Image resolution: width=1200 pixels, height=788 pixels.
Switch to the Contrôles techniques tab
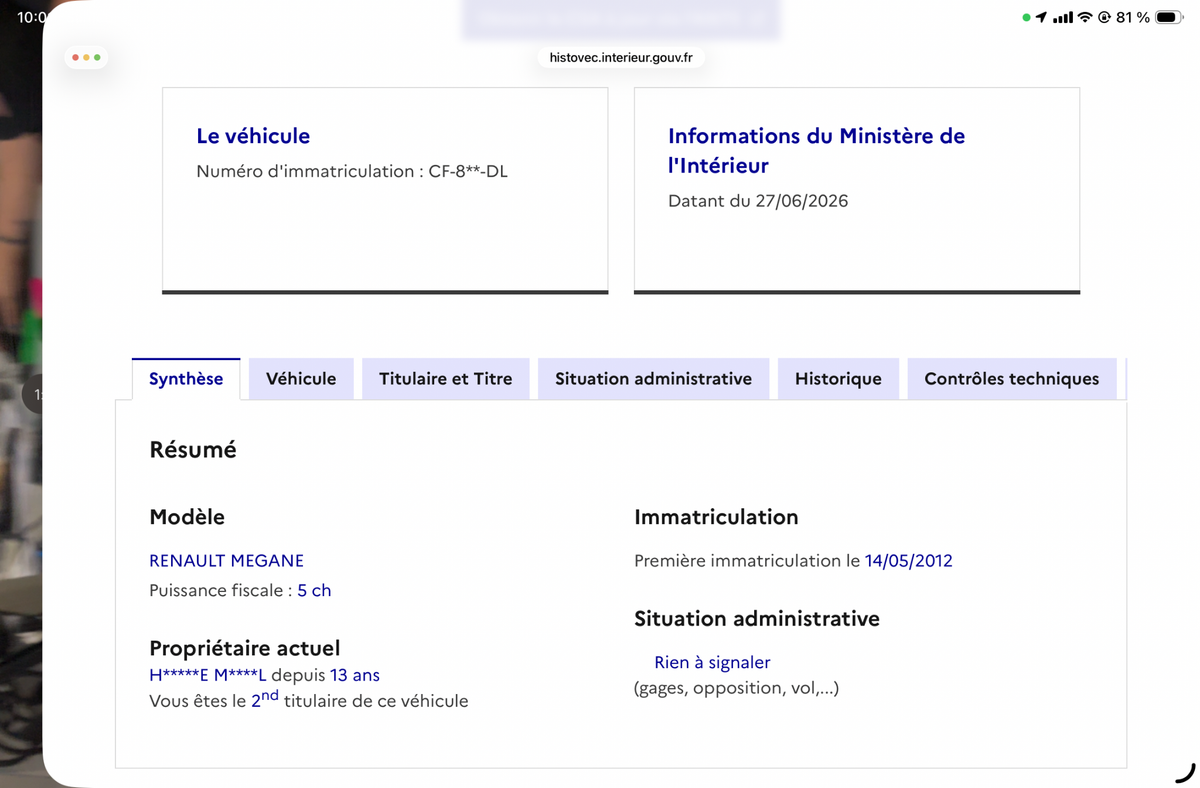1011,379
